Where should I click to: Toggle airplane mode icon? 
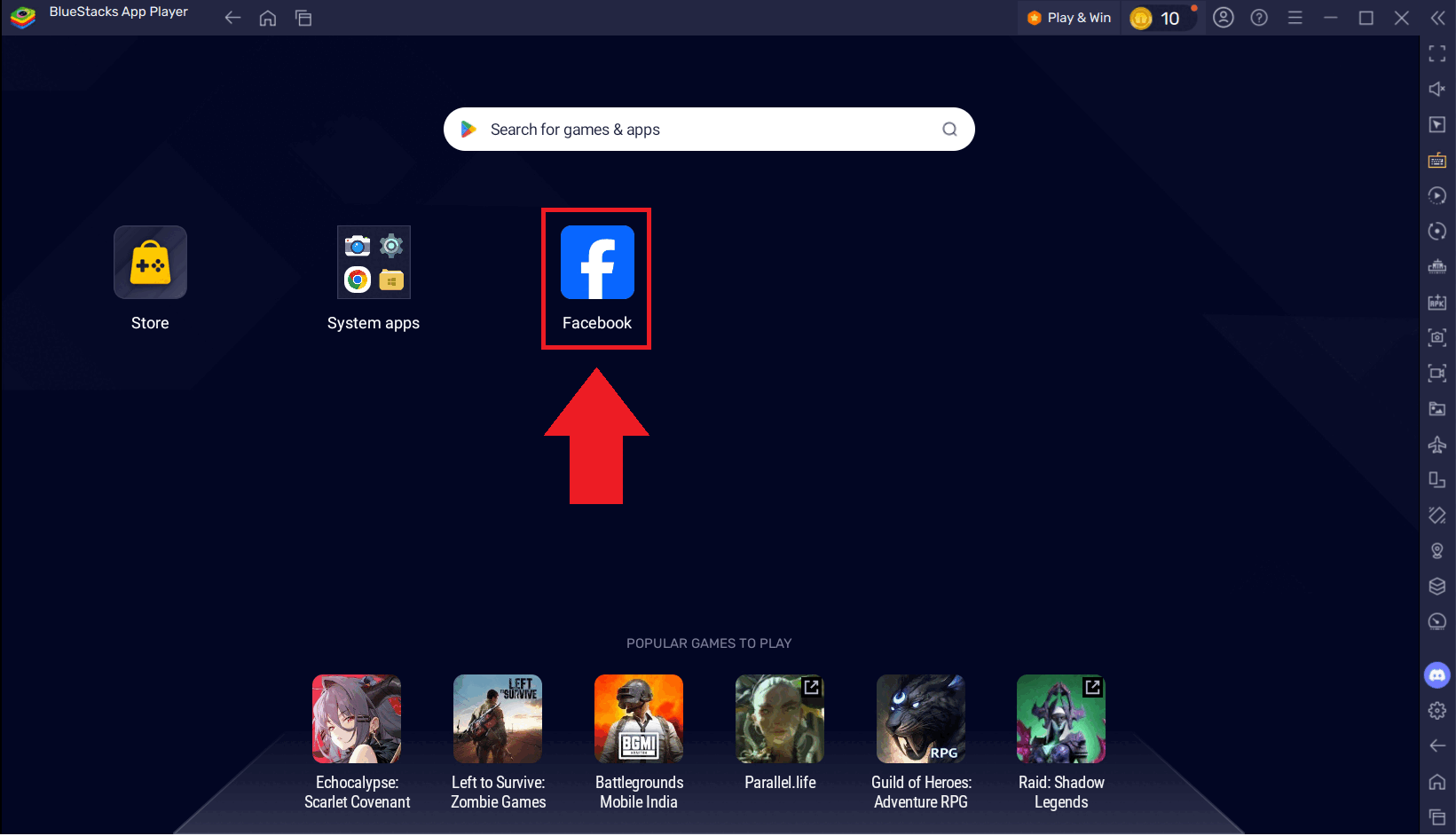point(1437,444)
